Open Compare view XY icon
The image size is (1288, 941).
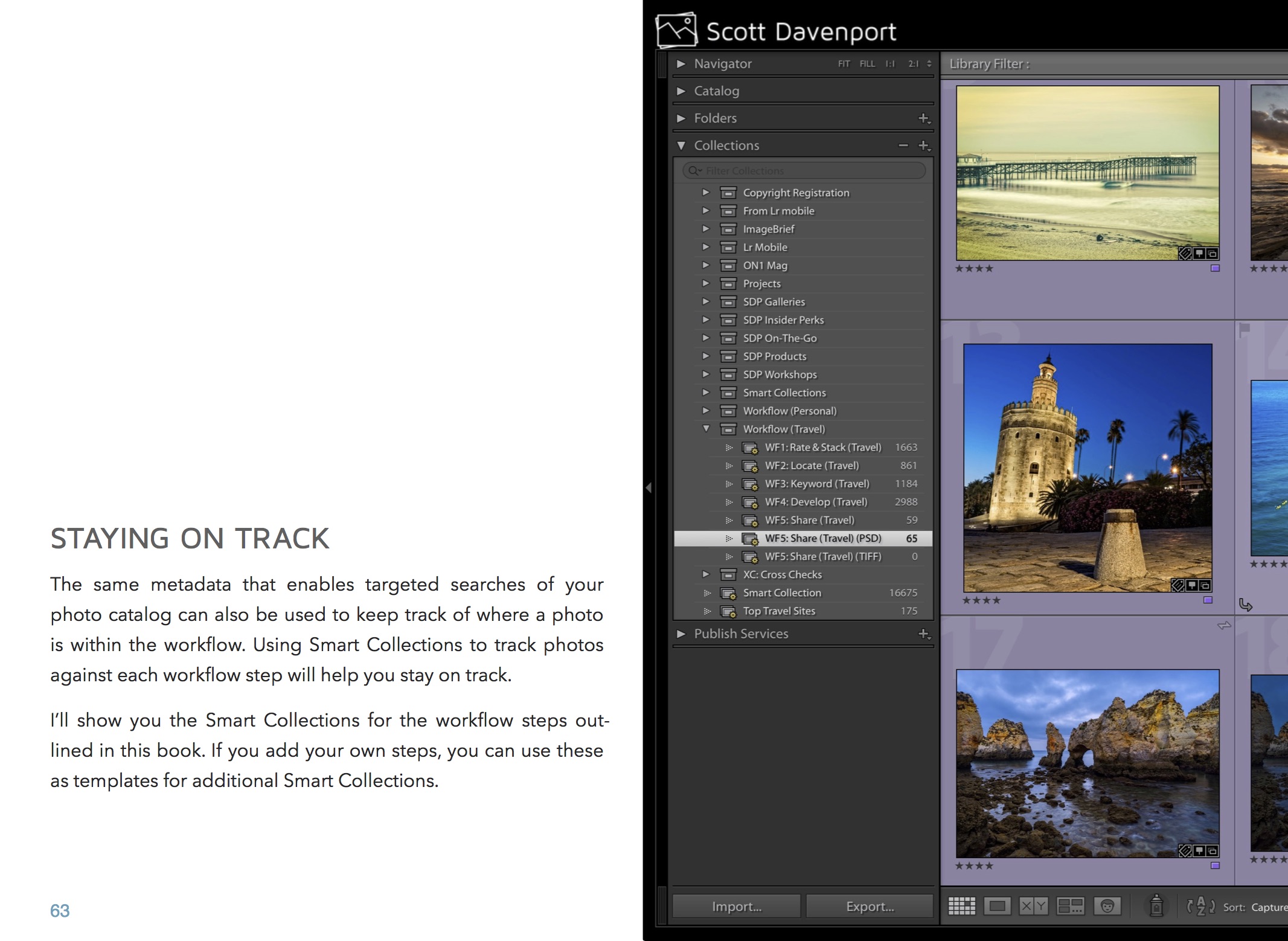point(1033,906)
